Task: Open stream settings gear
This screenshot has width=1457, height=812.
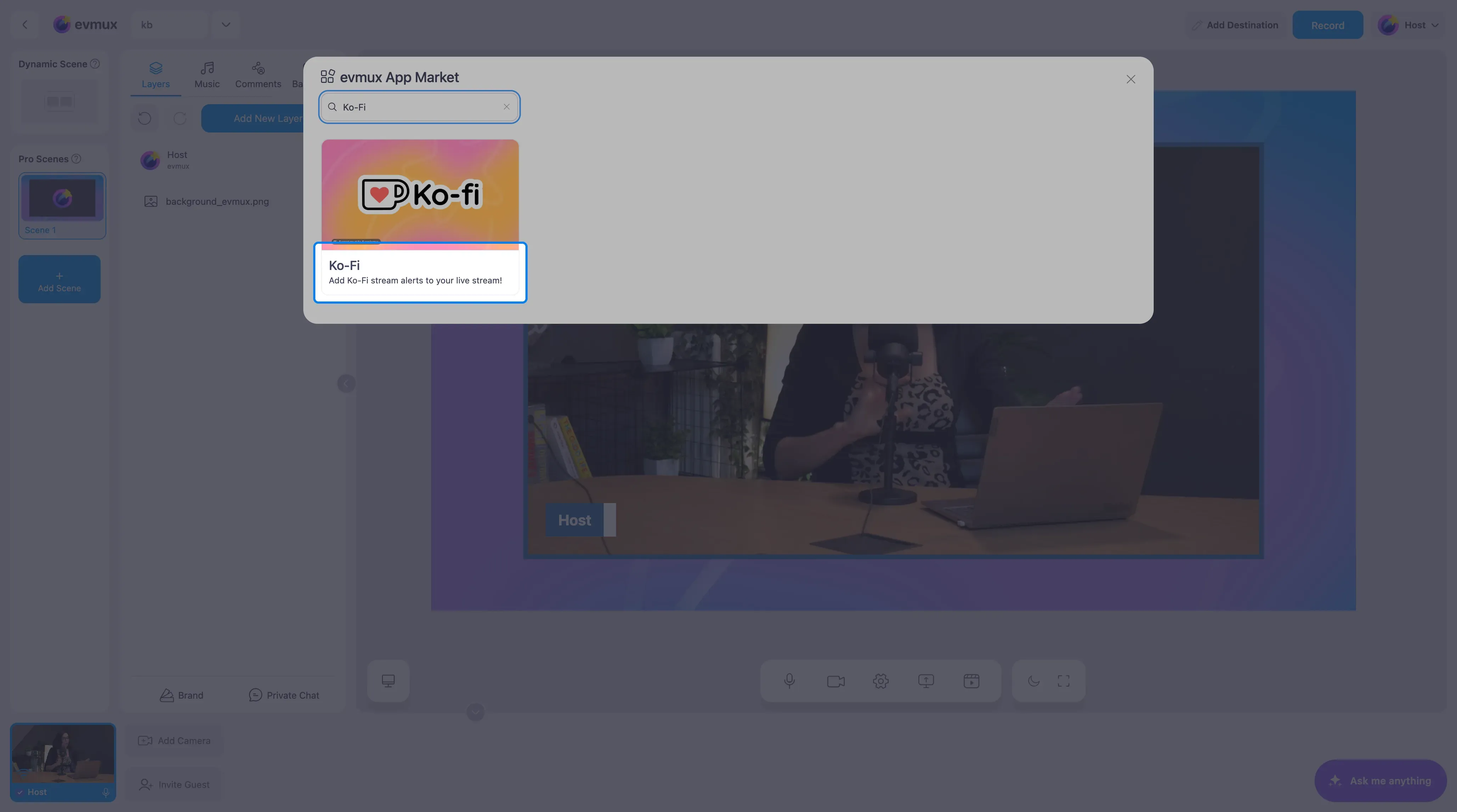Action: point(881,681)
